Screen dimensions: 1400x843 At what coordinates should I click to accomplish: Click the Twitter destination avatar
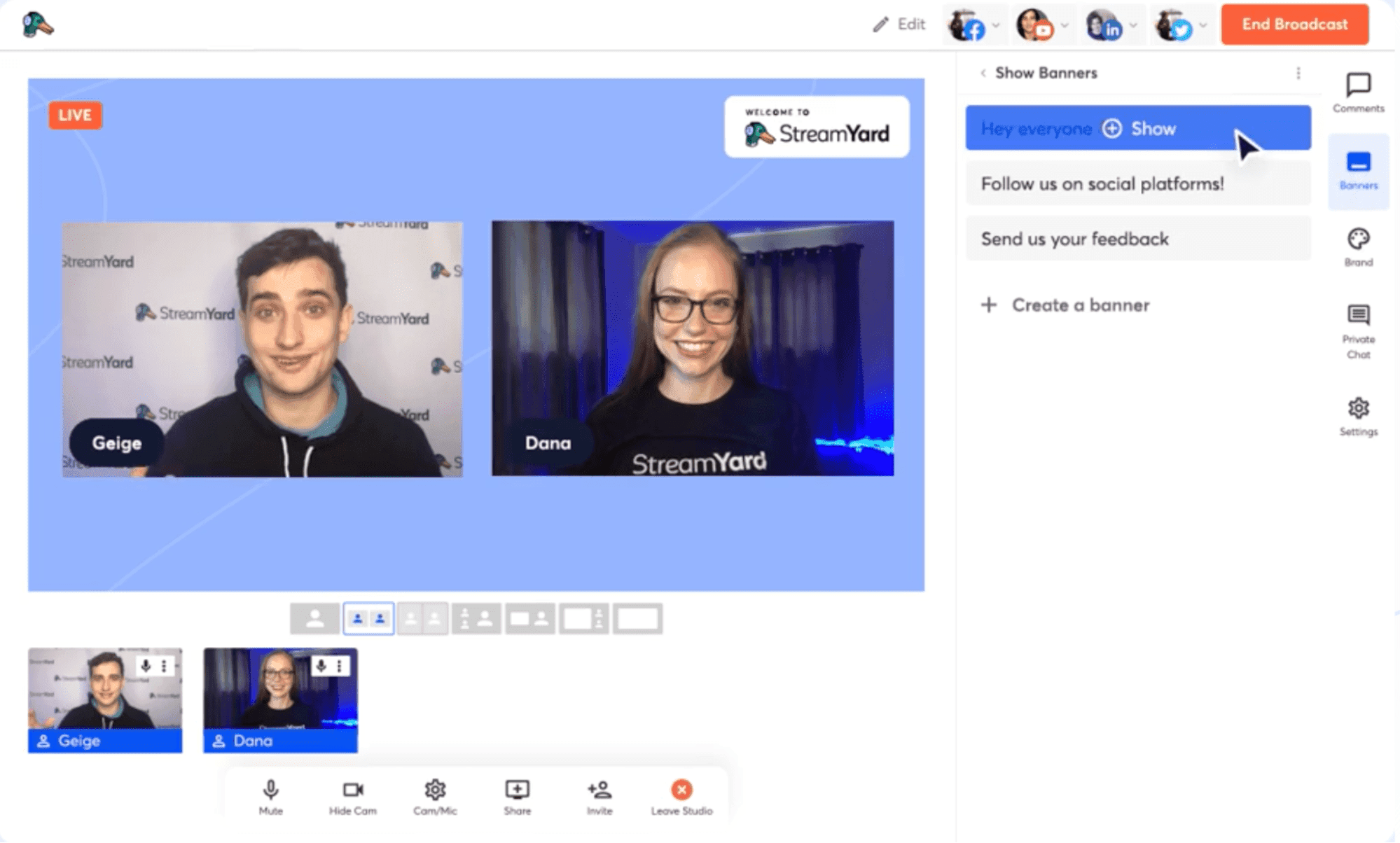pyautogui.click(x=1173, y=25)
